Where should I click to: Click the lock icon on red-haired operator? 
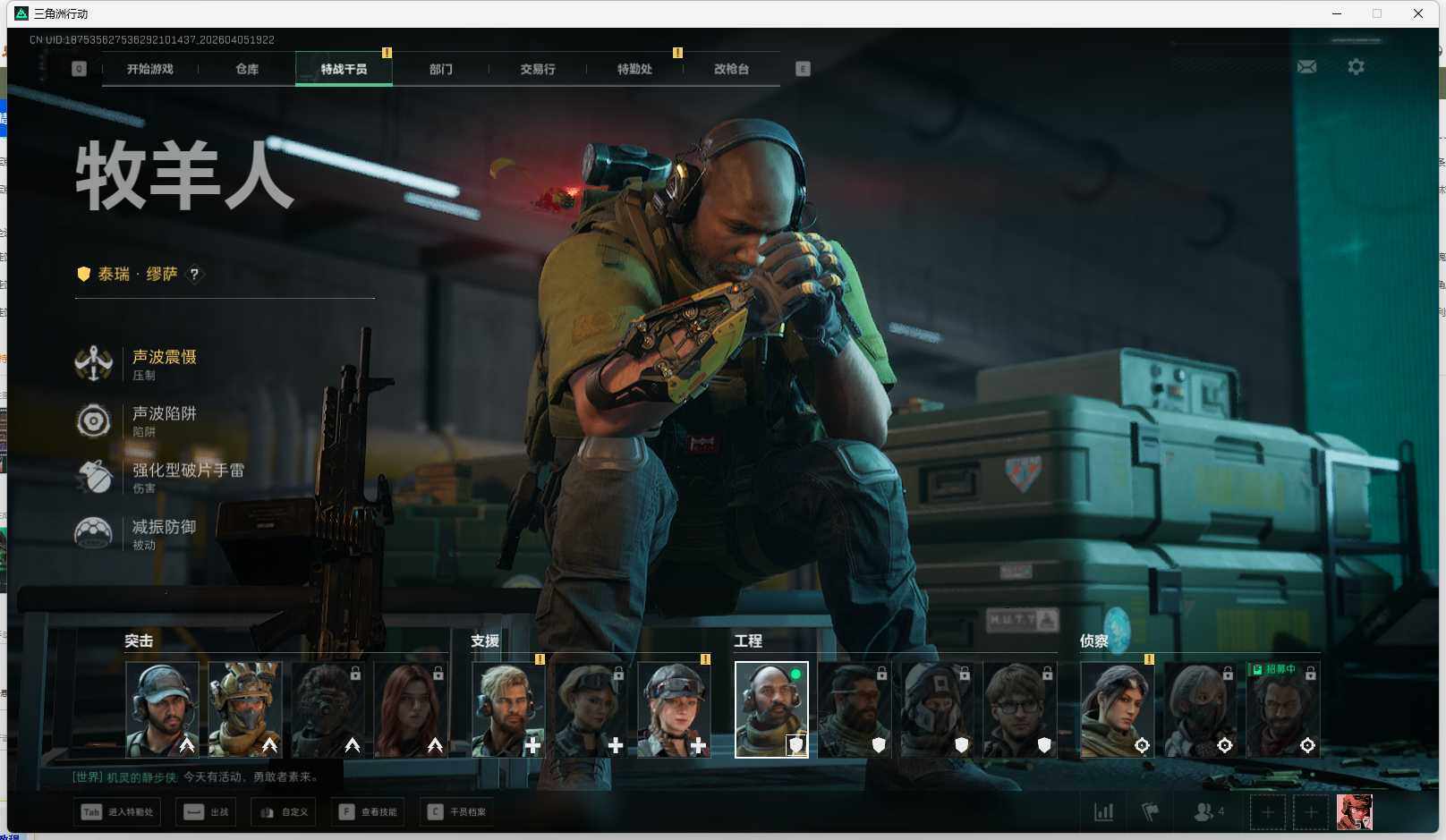pyautogui.click(x=438, y=674)
